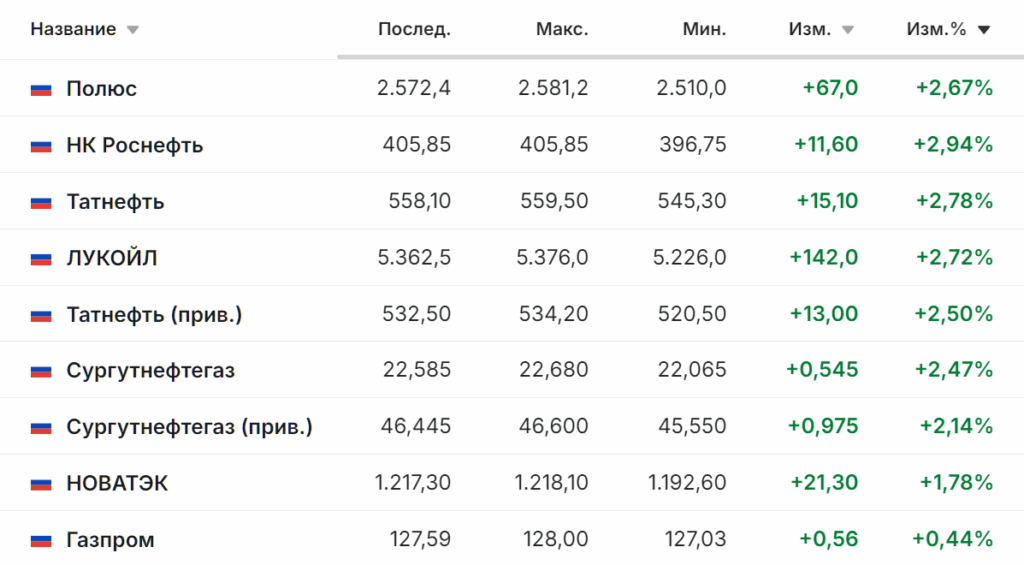Click the flag icon next to Сургутнефтегаз
Screen dimensions: 1024x565
tap(41, 371)
